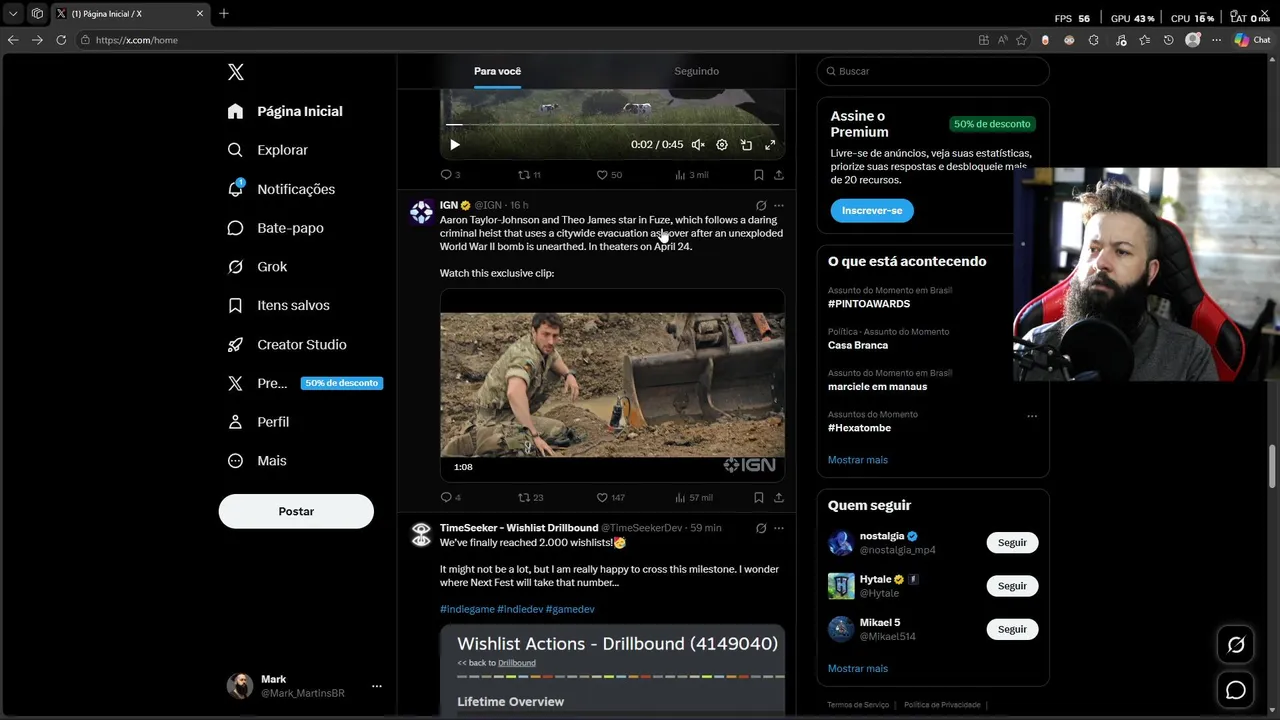Click browser back arrow
The height and width of the screenshot is (720, 1280).
point(13,40)
